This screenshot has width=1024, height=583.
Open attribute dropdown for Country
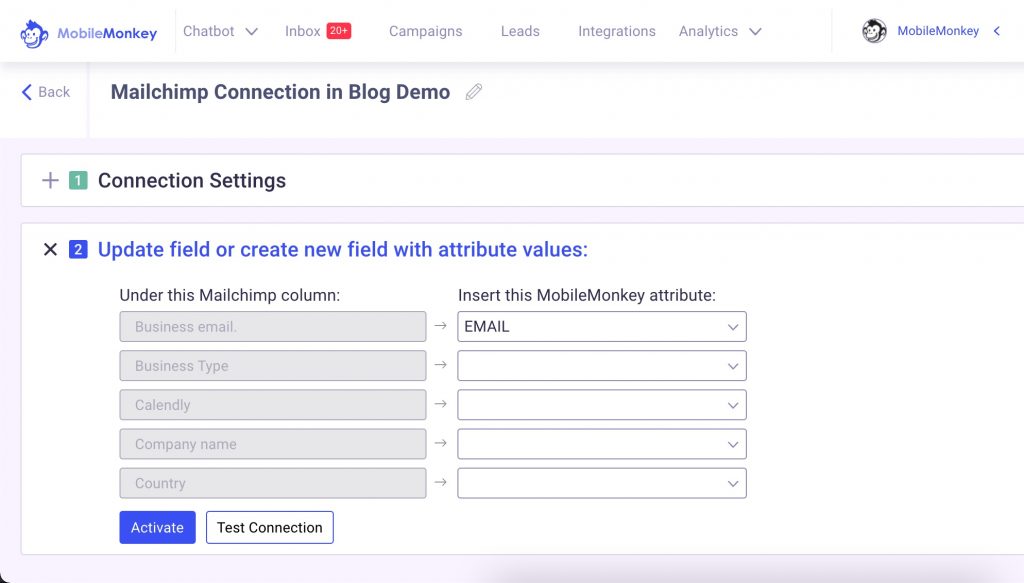[x=601, y=483]
